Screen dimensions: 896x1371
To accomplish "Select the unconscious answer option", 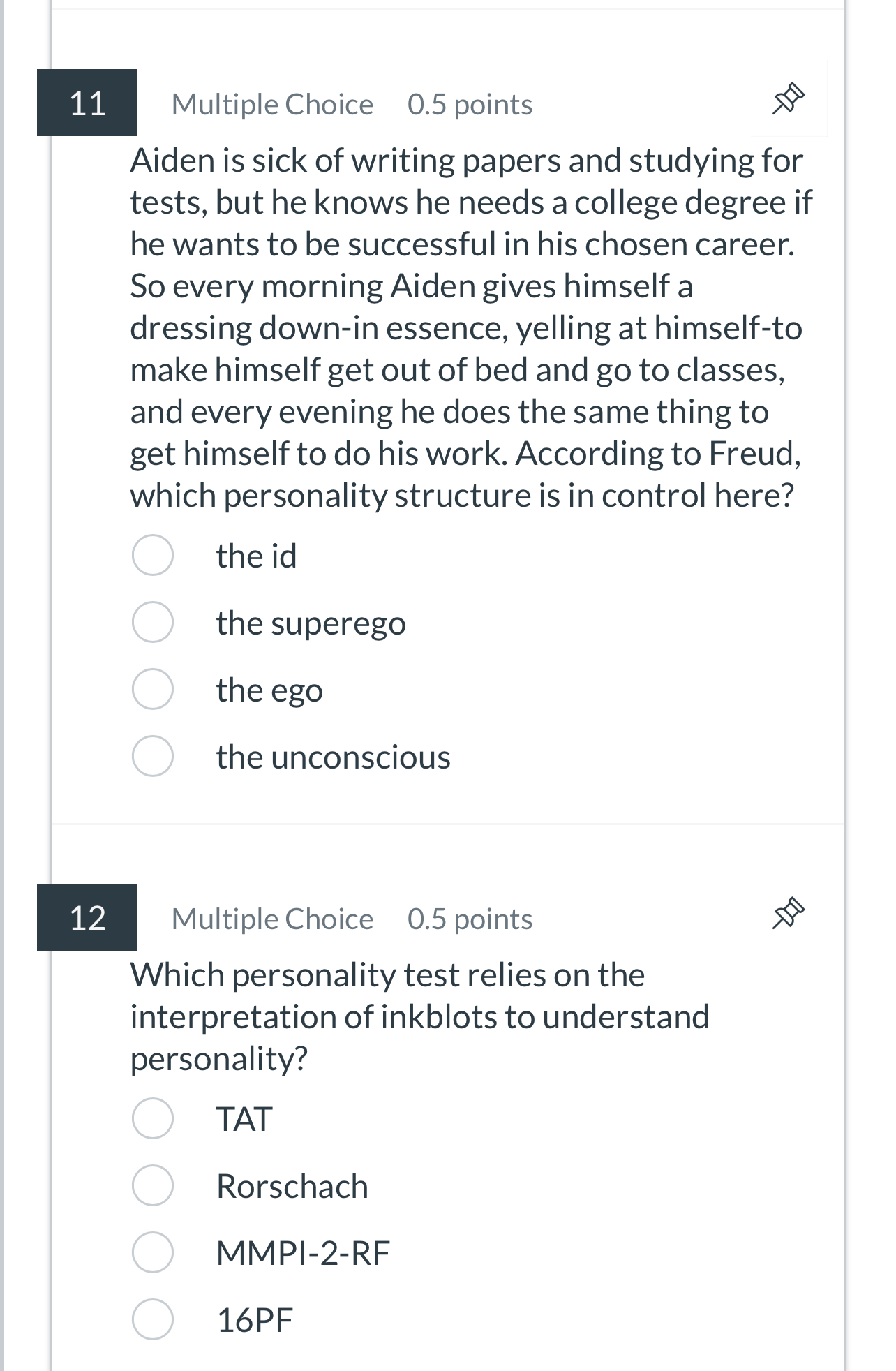I will 332,757.
